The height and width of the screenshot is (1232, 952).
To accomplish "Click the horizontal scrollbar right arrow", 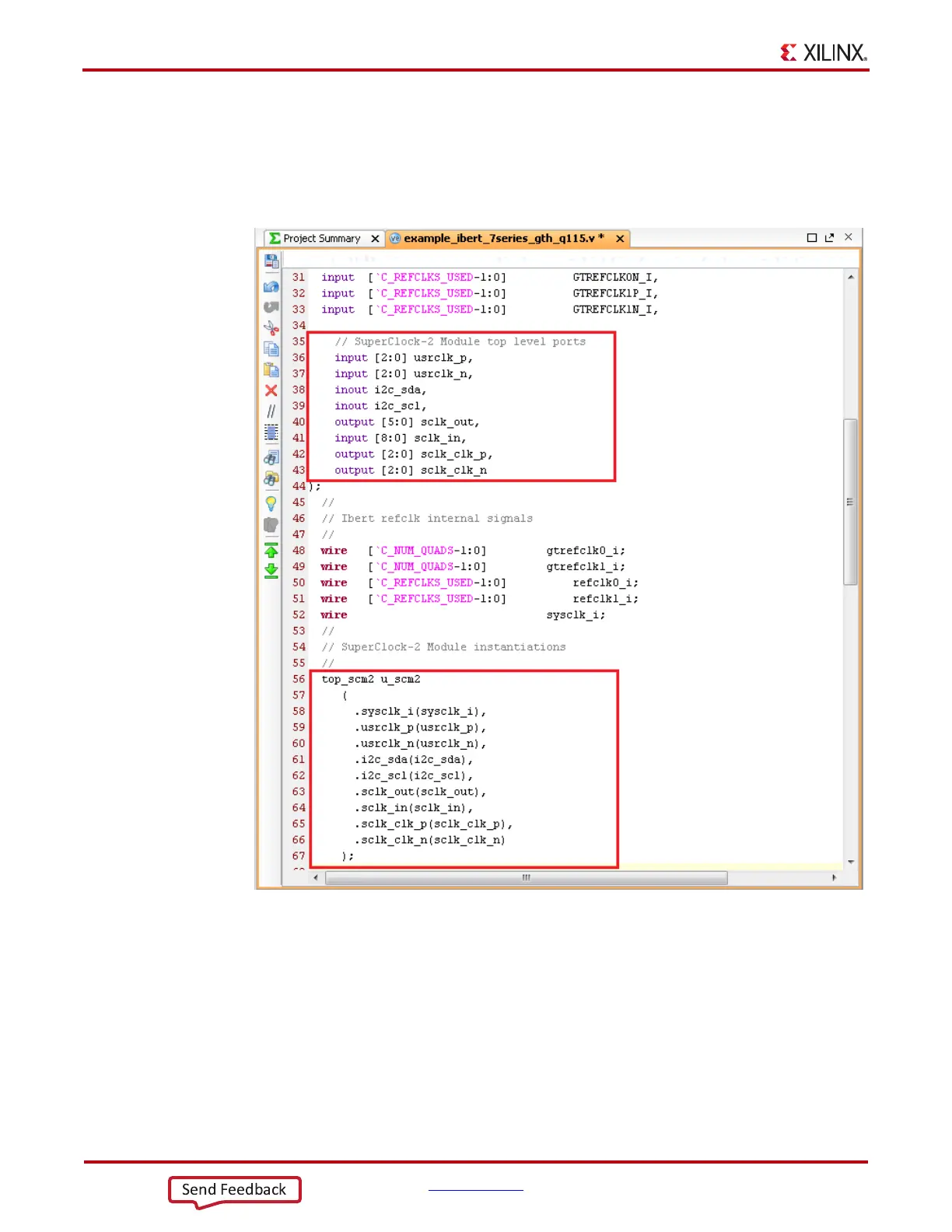I will pos(834,877).
